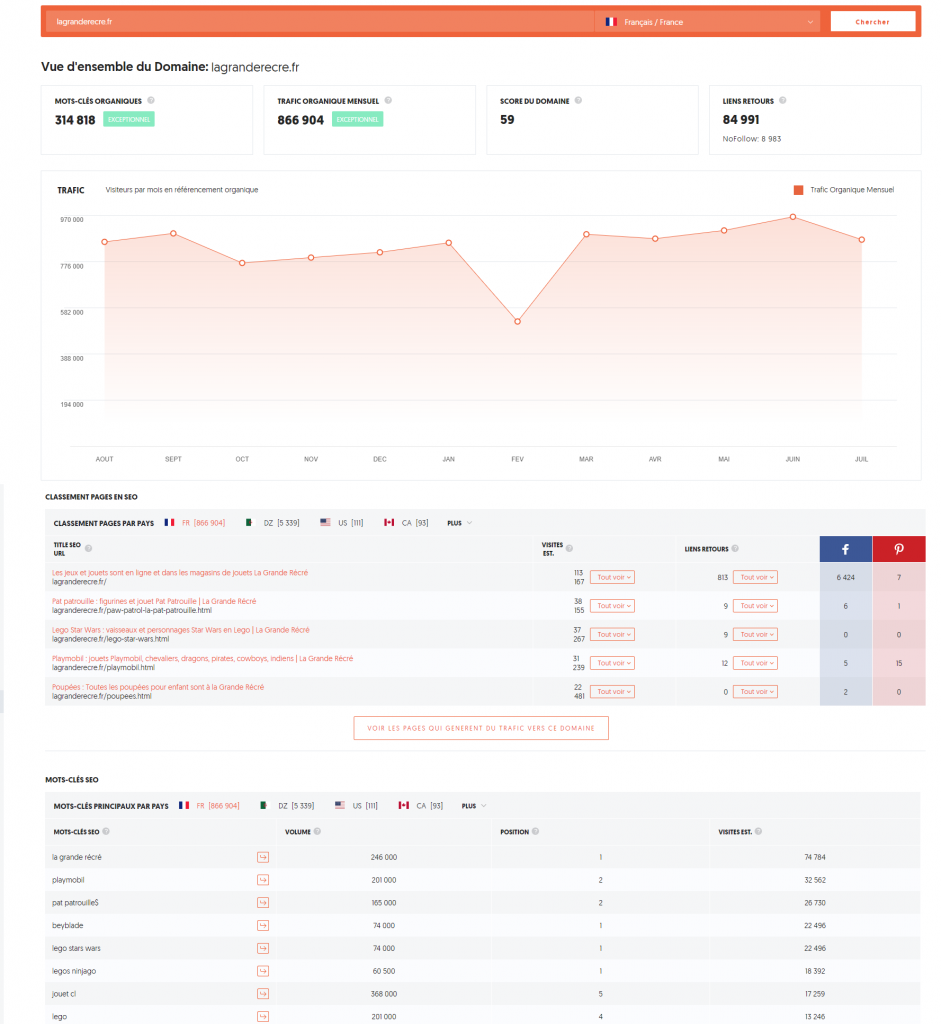
Task: Select CA [93] tab in Mots-clés principaux
Action: [x=421, y=806]
